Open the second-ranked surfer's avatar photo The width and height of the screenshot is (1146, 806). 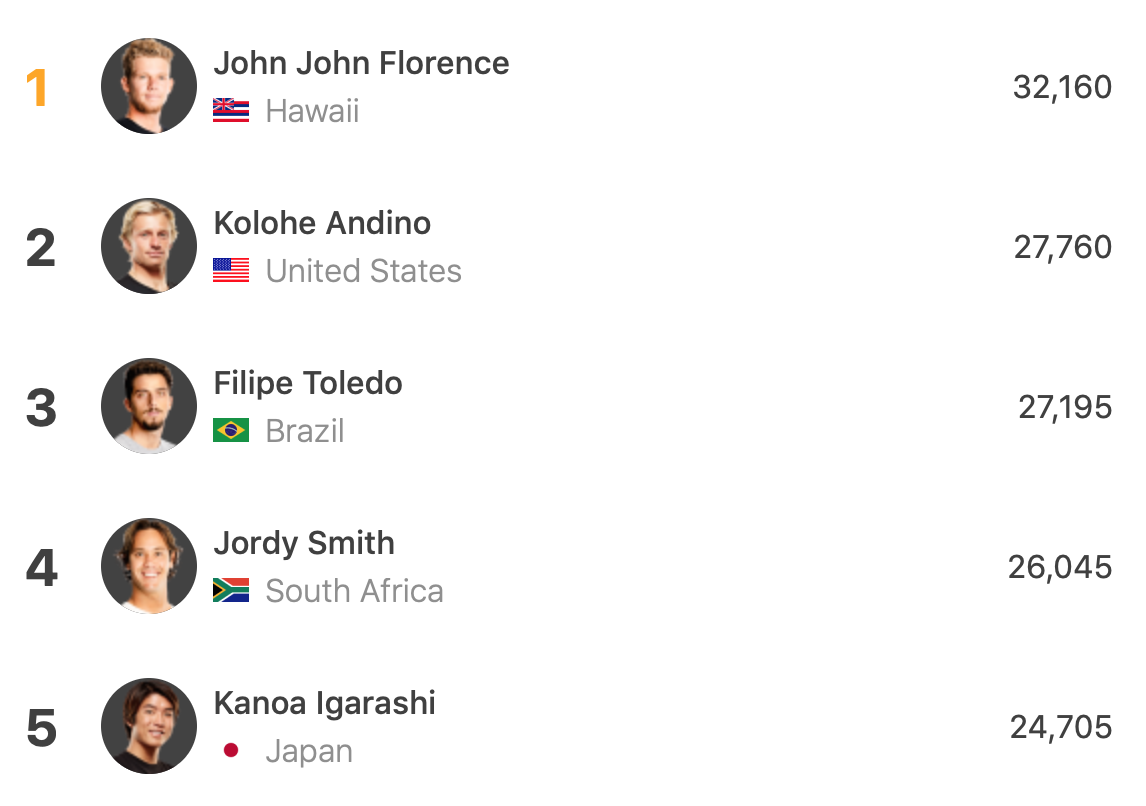(x=149, y=246)
